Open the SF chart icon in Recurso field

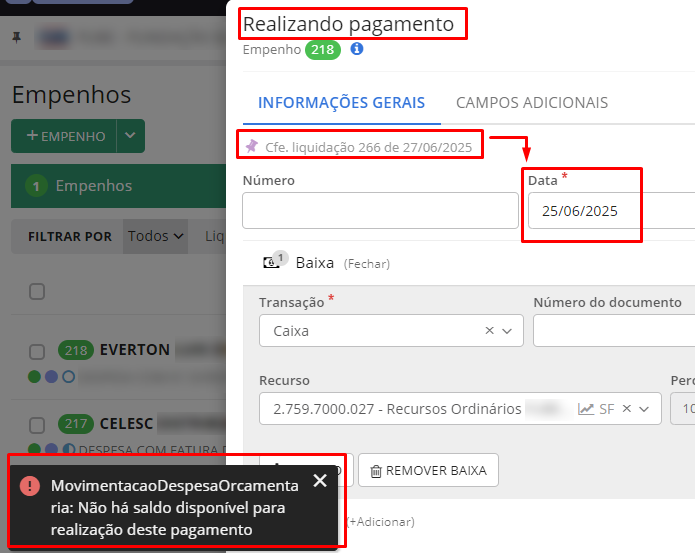[x=586, y=409]
